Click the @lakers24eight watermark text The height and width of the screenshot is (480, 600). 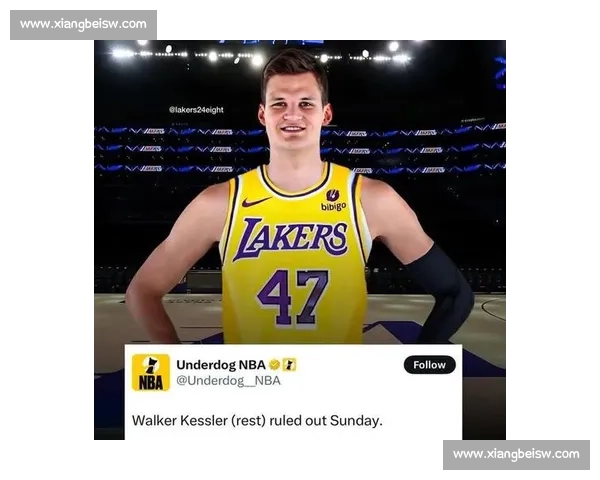[x=196, y=110]
